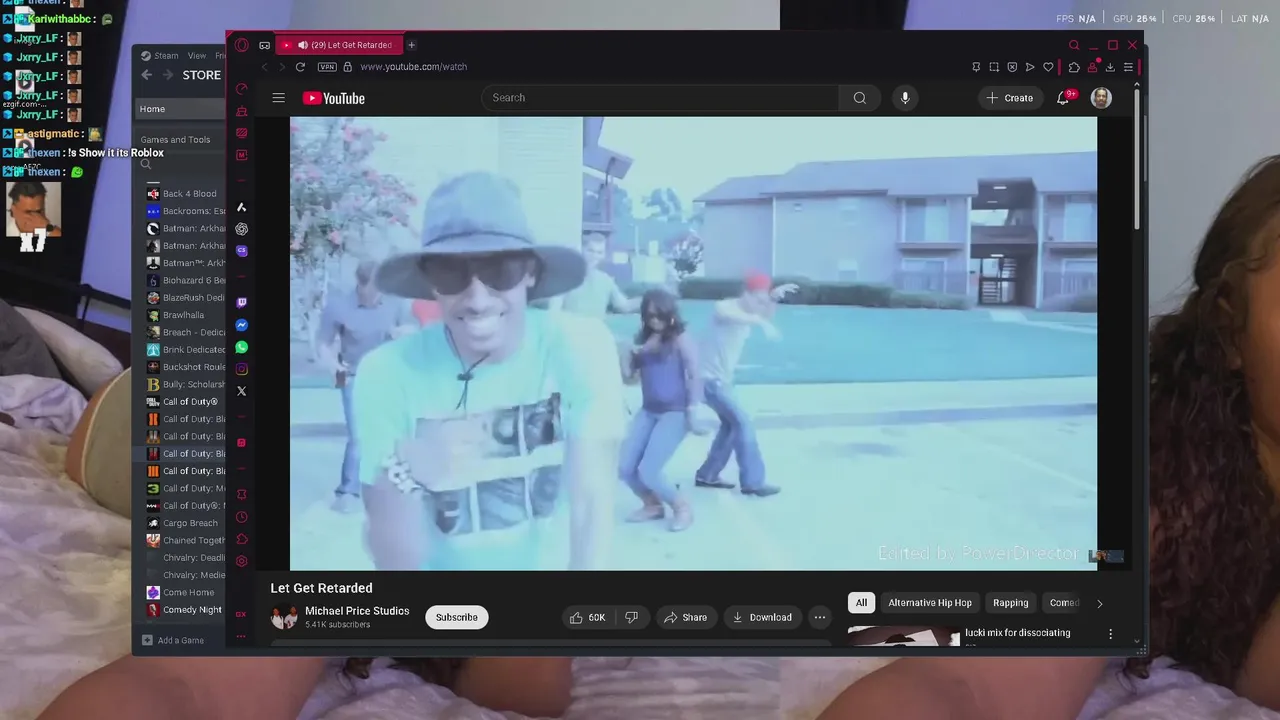Take a snapshot with the toolbar capture icon

[994, 67]
